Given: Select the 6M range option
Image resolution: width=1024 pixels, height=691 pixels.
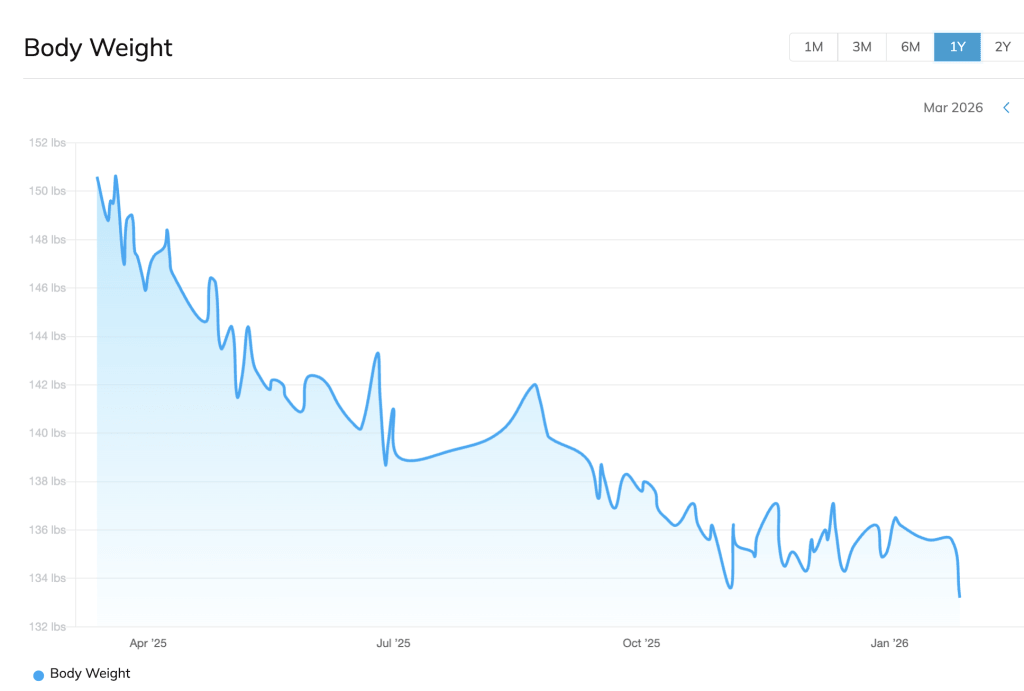Looking at the screenshot, I should pyautogui.click(x=909, y=46).
